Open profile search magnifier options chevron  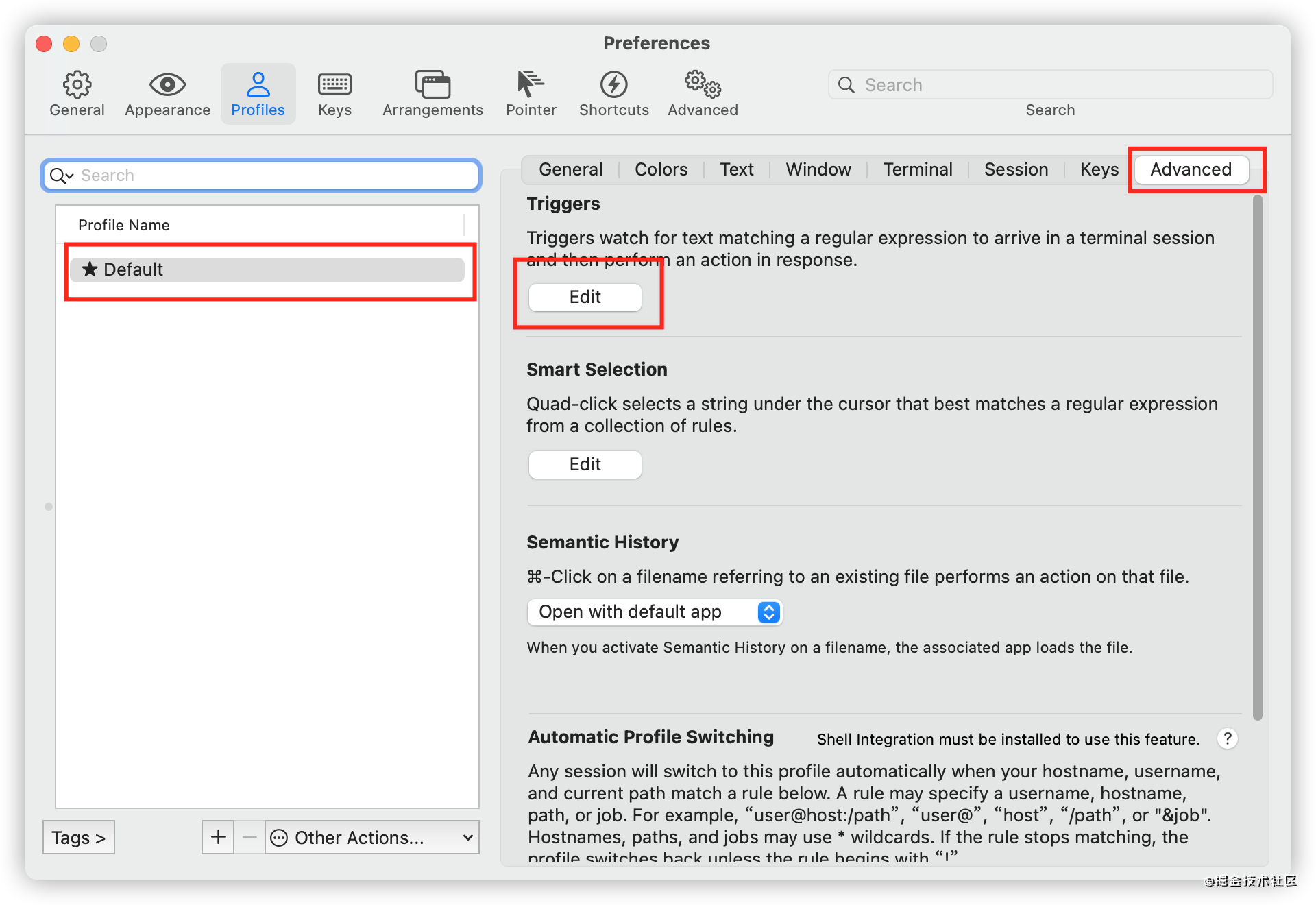coord(62,176)
